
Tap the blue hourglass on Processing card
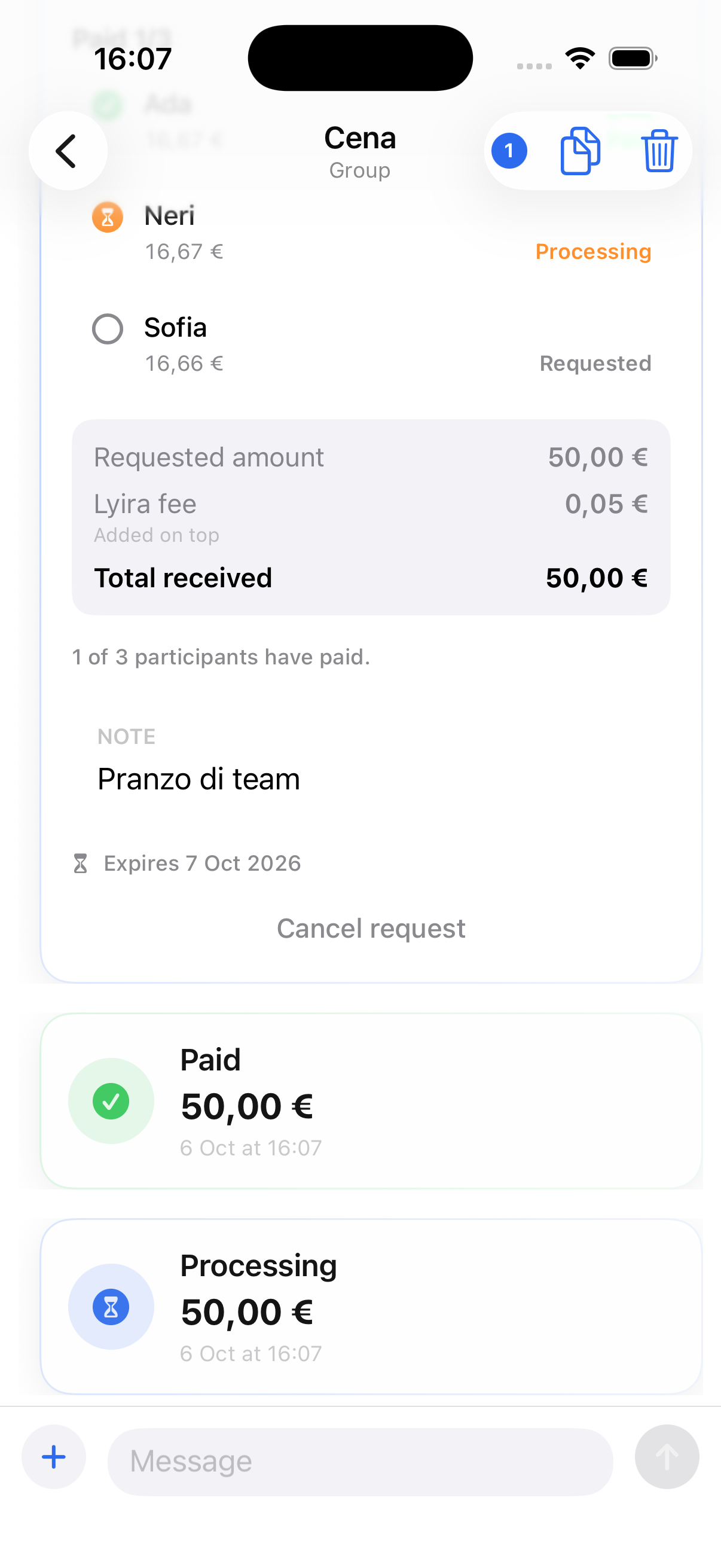[x=111, y=1307]
